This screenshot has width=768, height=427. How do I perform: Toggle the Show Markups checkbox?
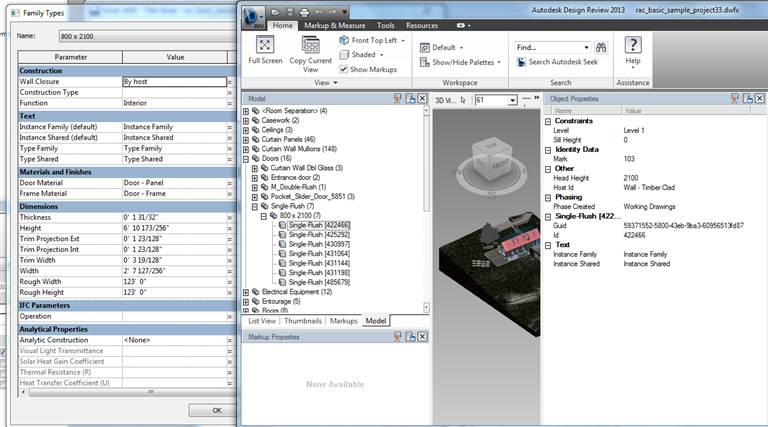pos(344,69)
